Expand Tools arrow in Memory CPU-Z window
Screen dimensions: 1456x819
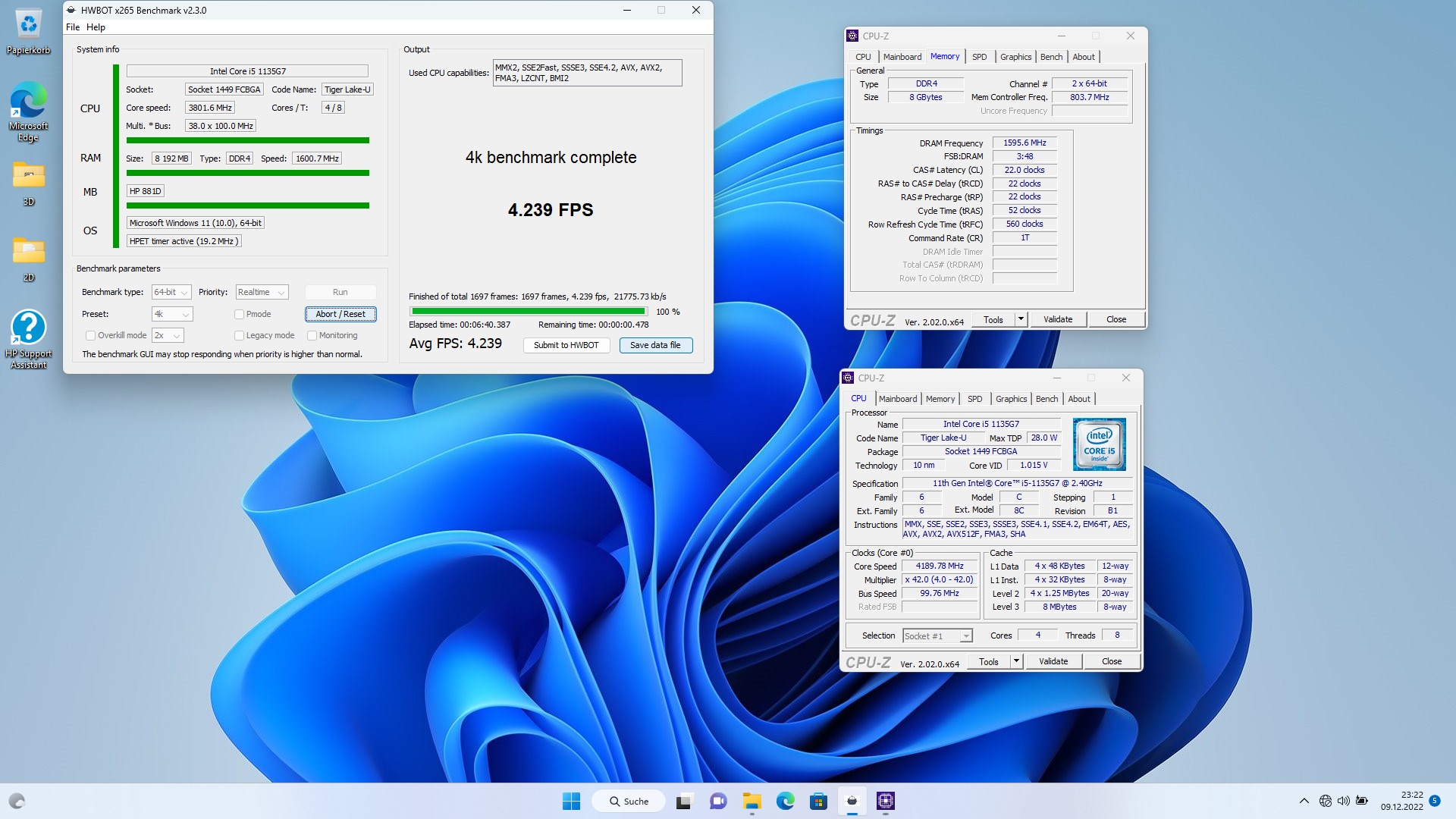(1021, 319)
